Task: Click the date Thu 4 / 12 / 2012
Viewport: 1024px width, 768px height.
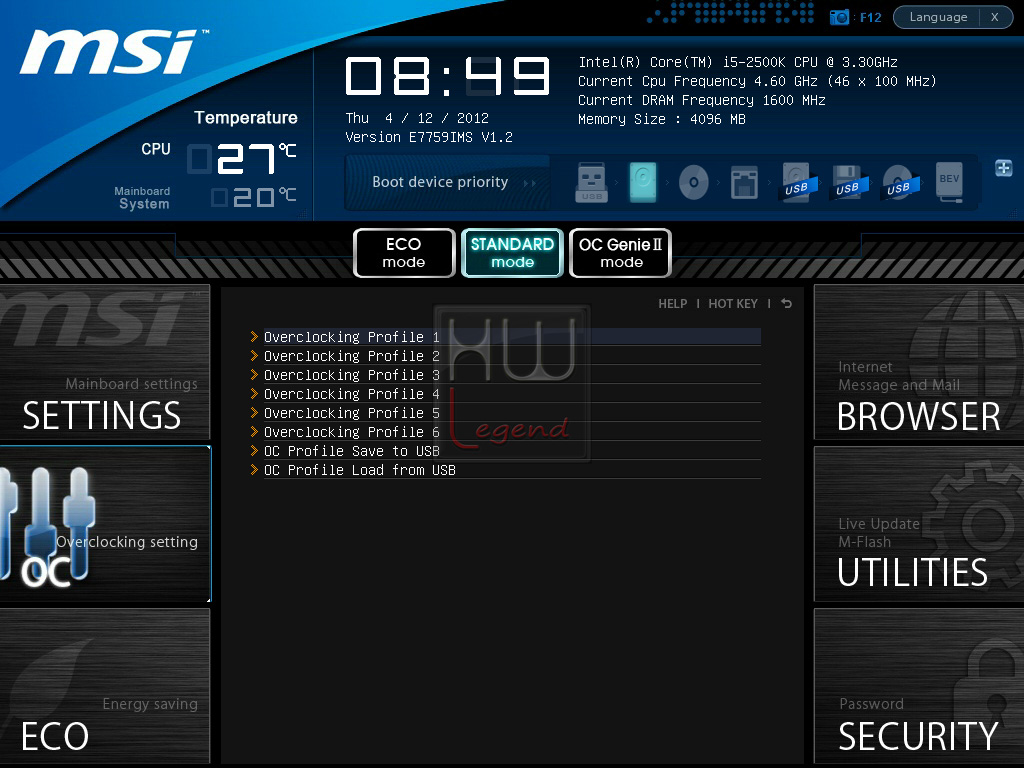Action: coord(417,118)
